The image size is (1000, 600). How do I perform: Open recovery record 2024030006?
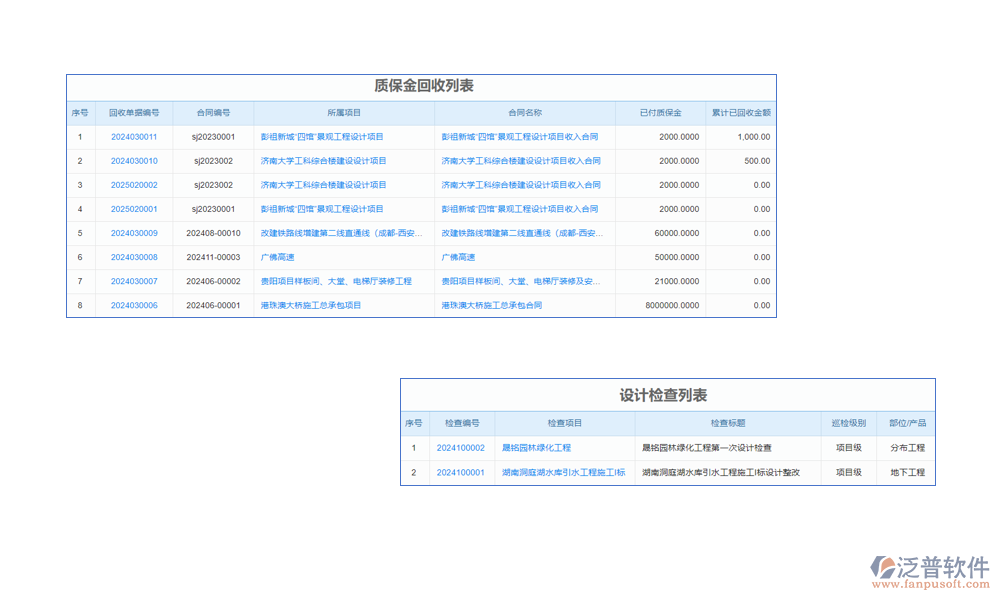coord(134,305)
